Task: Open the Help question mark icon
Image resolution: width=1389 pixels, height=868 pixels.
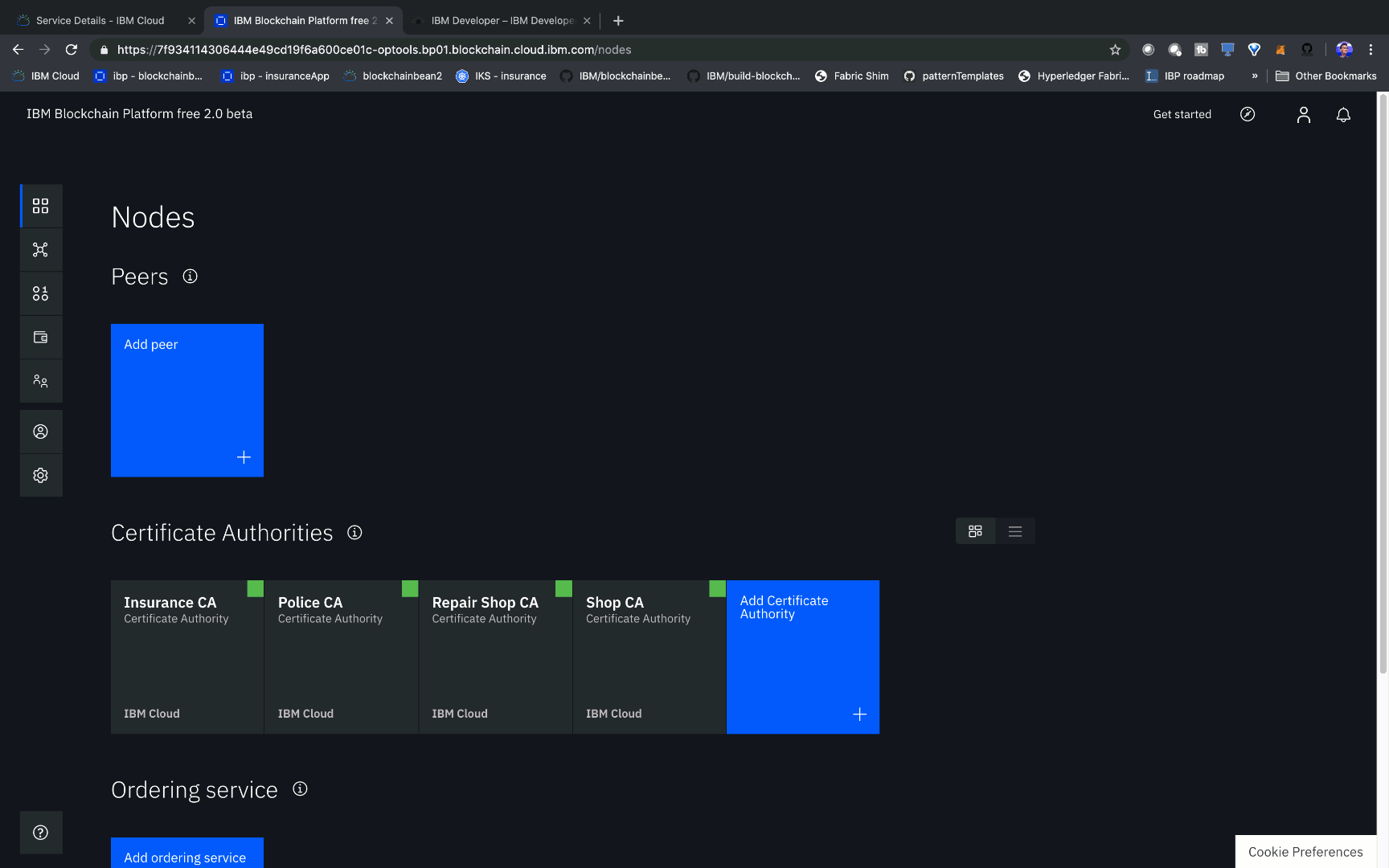Action: click(x=40, y=833)
